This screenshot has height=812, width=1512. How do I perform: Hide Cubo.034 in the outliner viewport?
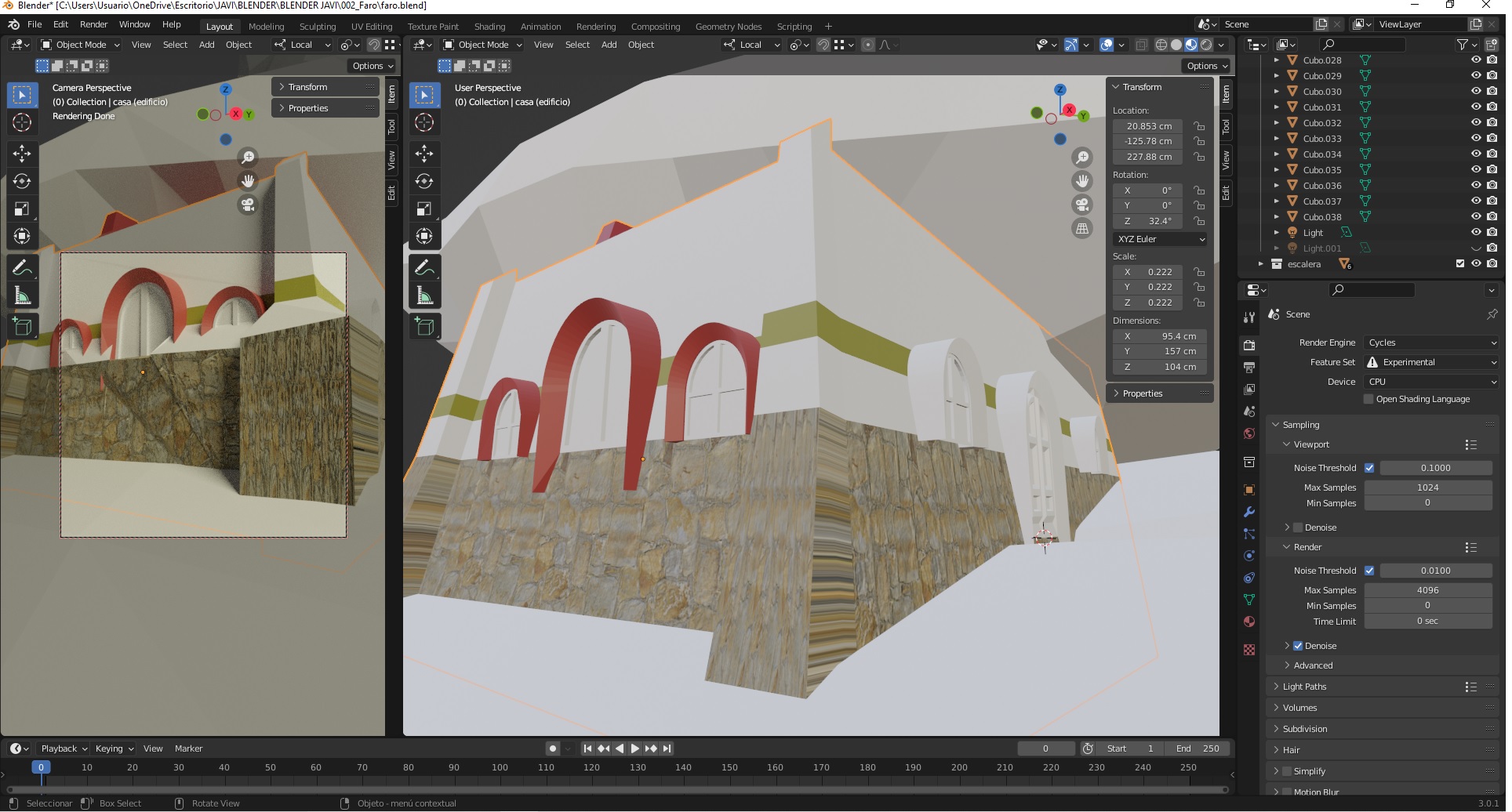point(1476,154)
